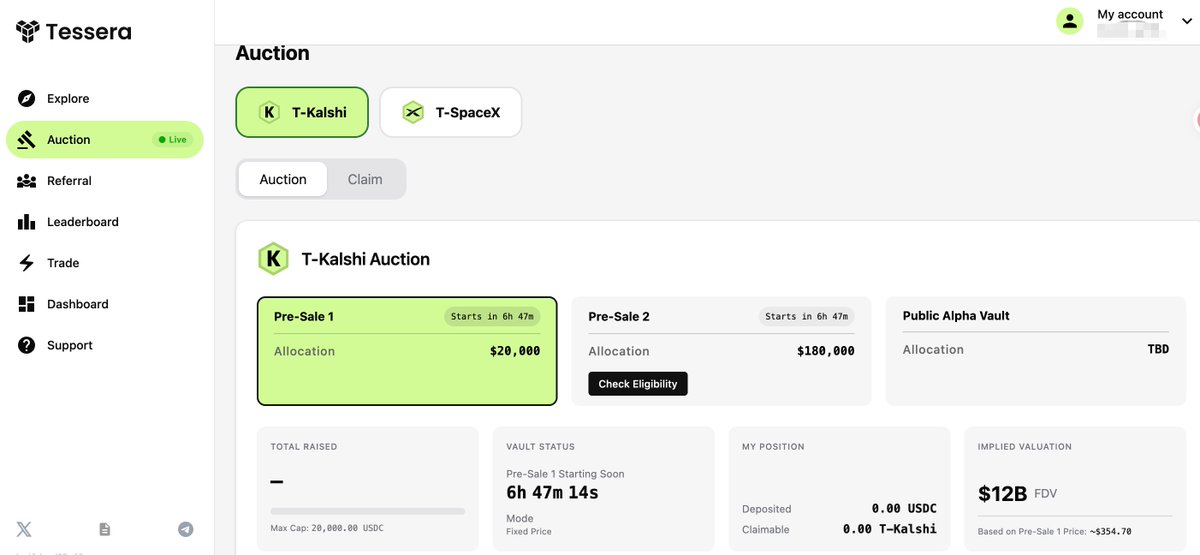Open the Explore compass icon
This screenshot has width=1200, height=555.
click(x=27, y=98)
